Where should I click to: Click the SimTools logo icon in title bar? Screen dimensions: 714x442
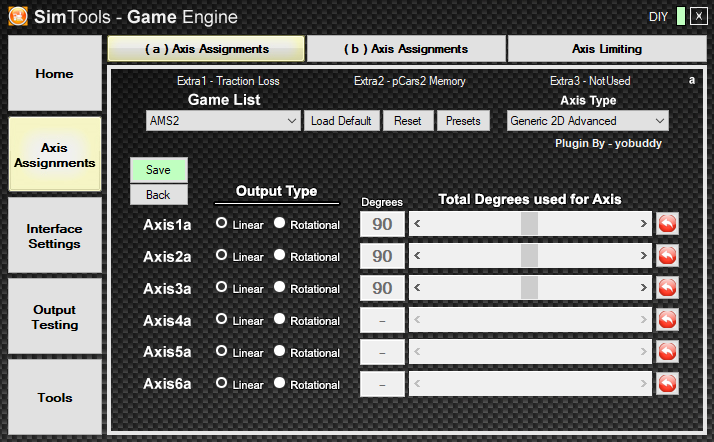point(17,16)
